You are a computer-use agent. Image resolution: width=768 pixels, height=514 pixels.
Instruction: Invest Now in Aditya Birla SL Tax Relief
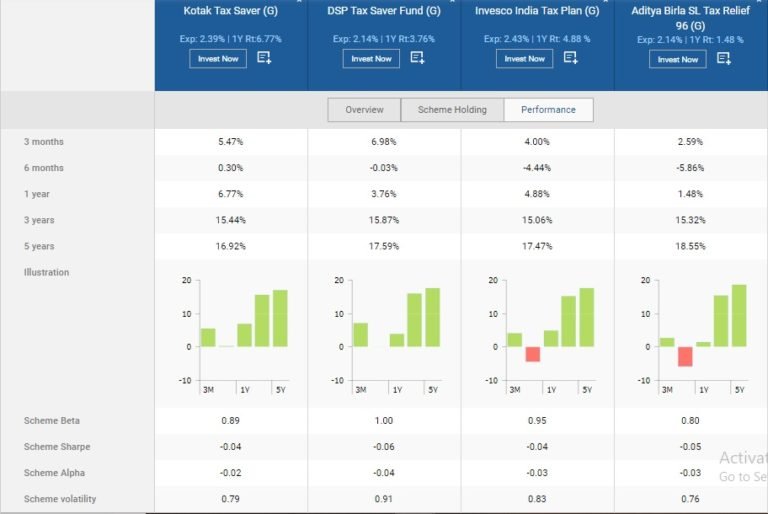click(678, 60)
